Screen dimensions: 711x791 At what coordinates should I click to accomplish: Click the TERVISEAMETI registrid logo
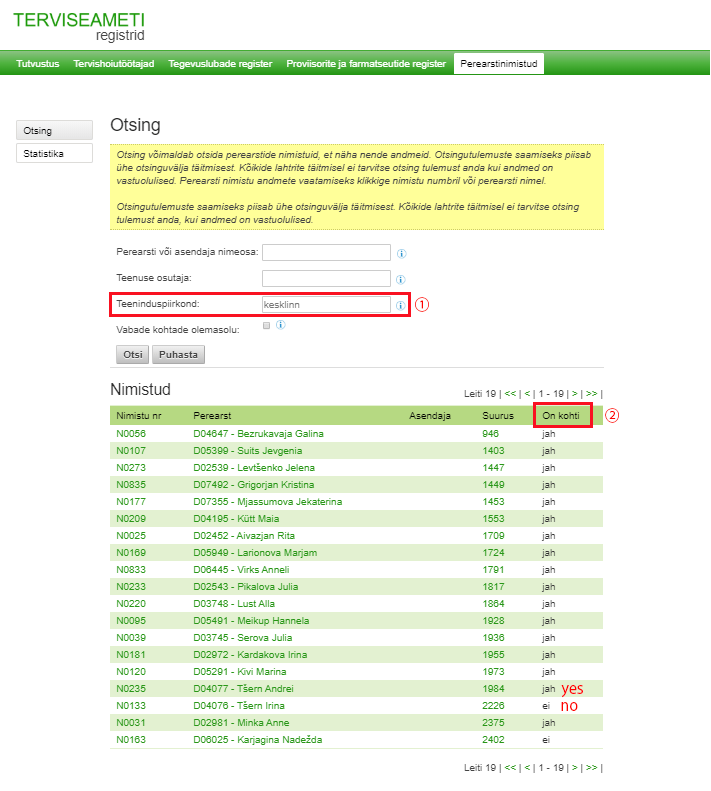pos(79,26)
